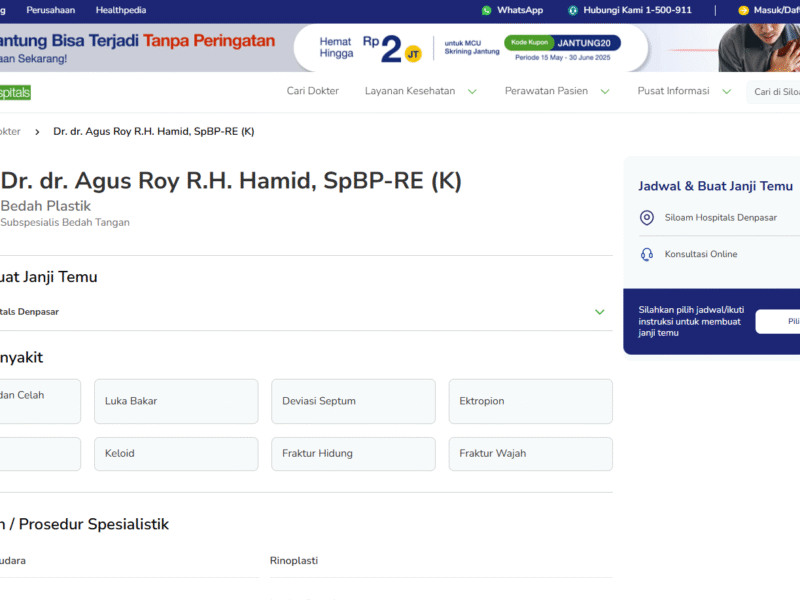This screenshot has width=800, height=600.
Task: Select the Deviasi Septum card
Action: click(353, 401)
